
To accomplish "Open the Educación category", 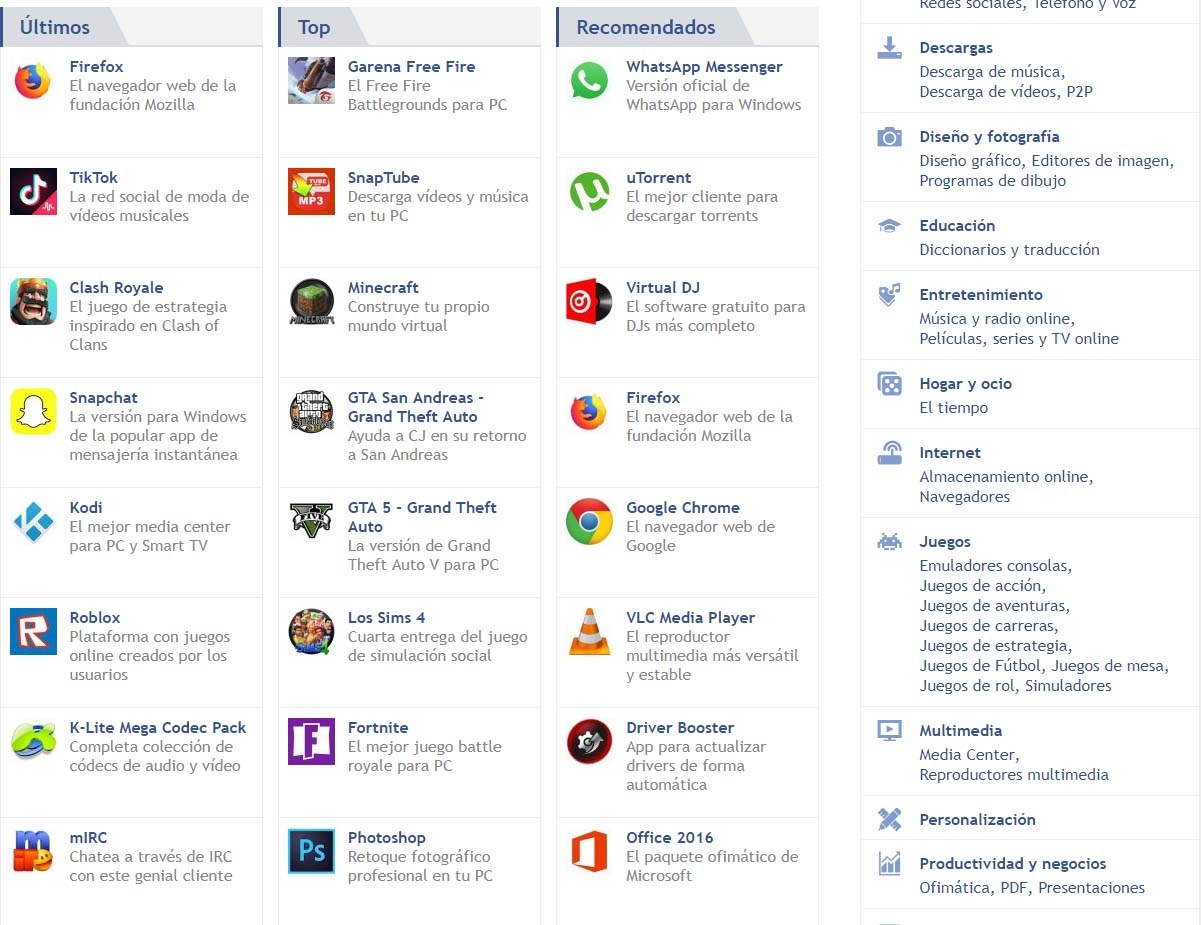I will click(x=957, y=226).
